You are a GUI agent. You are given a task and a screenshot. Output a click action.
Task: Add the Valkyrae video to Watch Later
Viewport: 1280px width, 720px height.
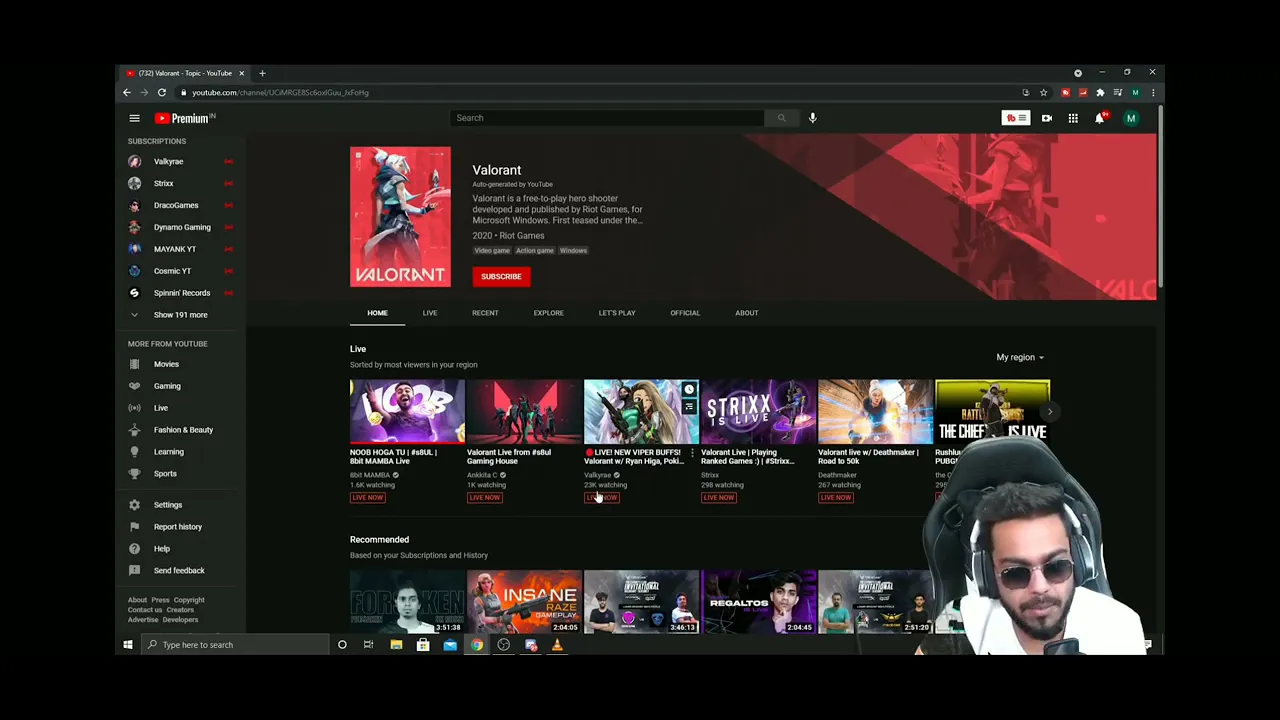[689, 389]
